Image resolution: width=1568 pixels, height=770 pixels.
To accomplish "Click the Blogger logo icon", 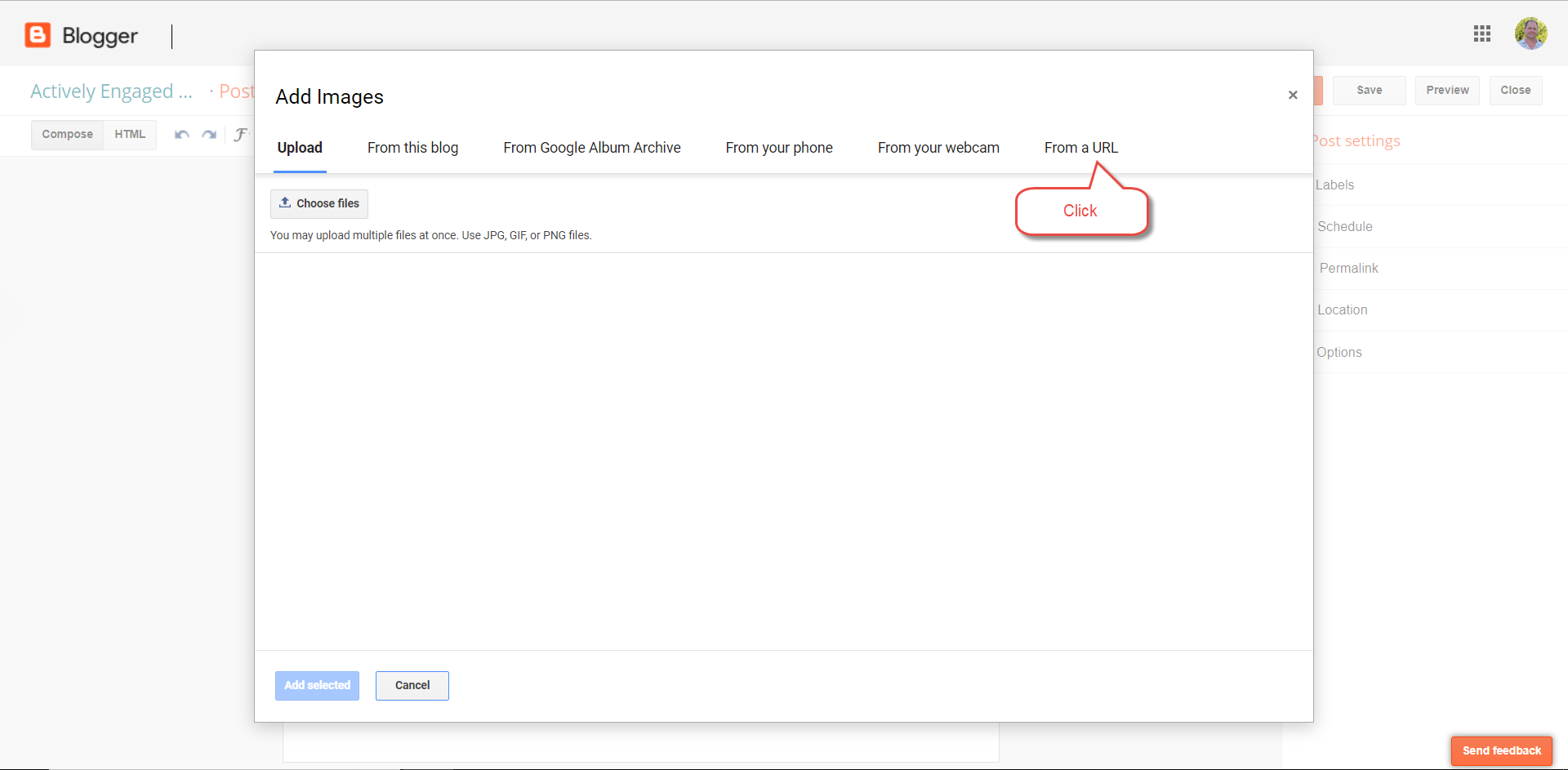I will tap(37, 35).
